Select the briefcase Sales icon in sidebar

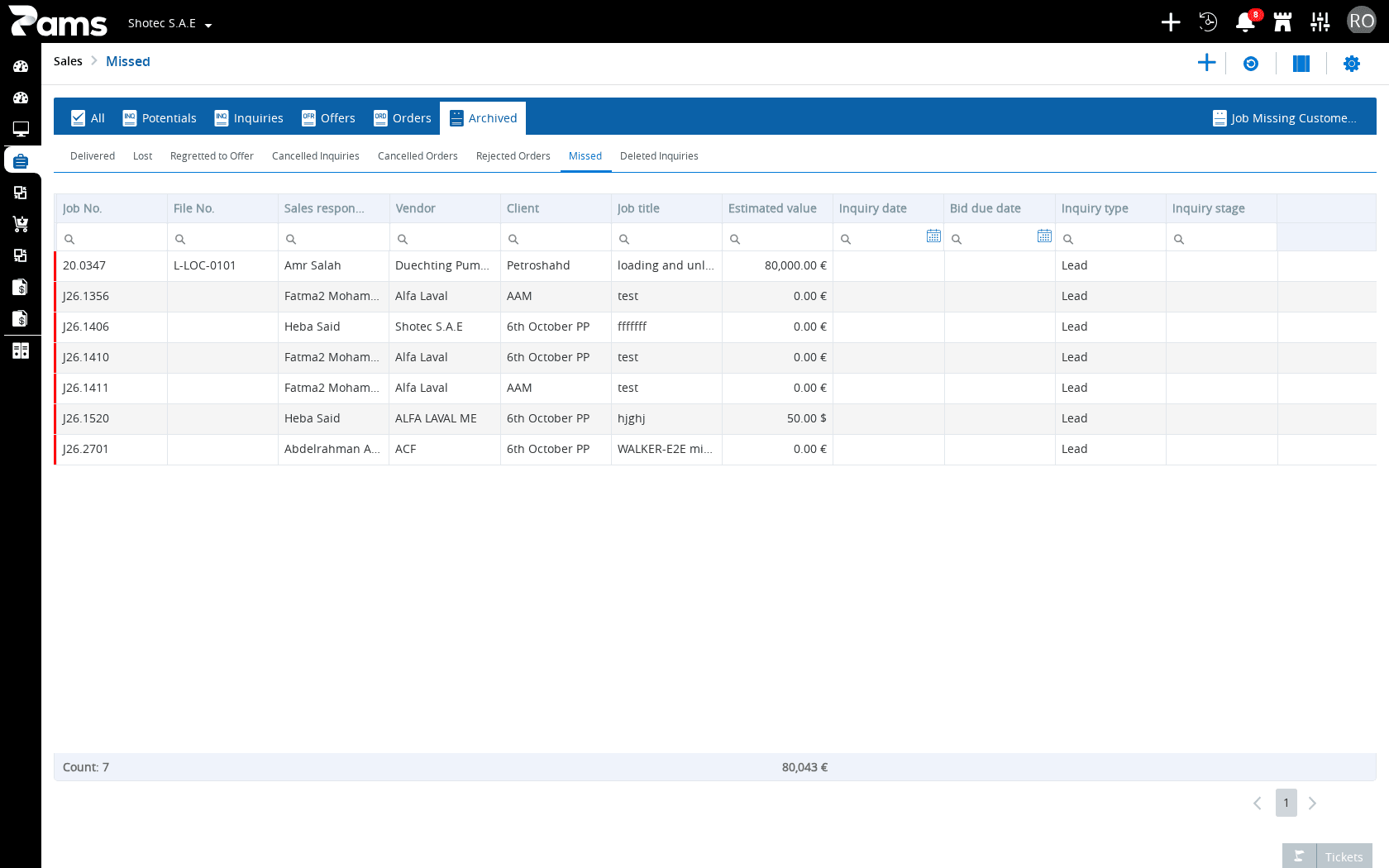[x=21, y=160]
